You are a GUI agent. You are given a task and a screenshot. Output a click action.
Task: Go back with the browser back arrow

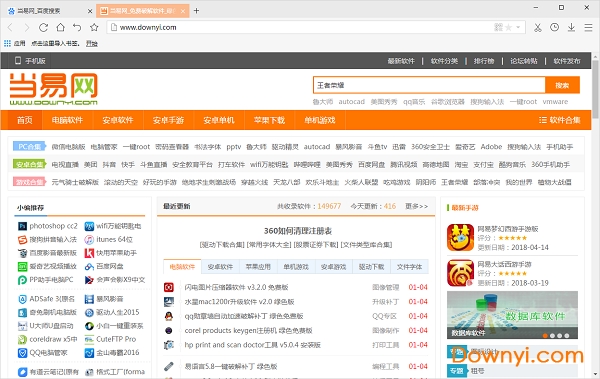10,27
